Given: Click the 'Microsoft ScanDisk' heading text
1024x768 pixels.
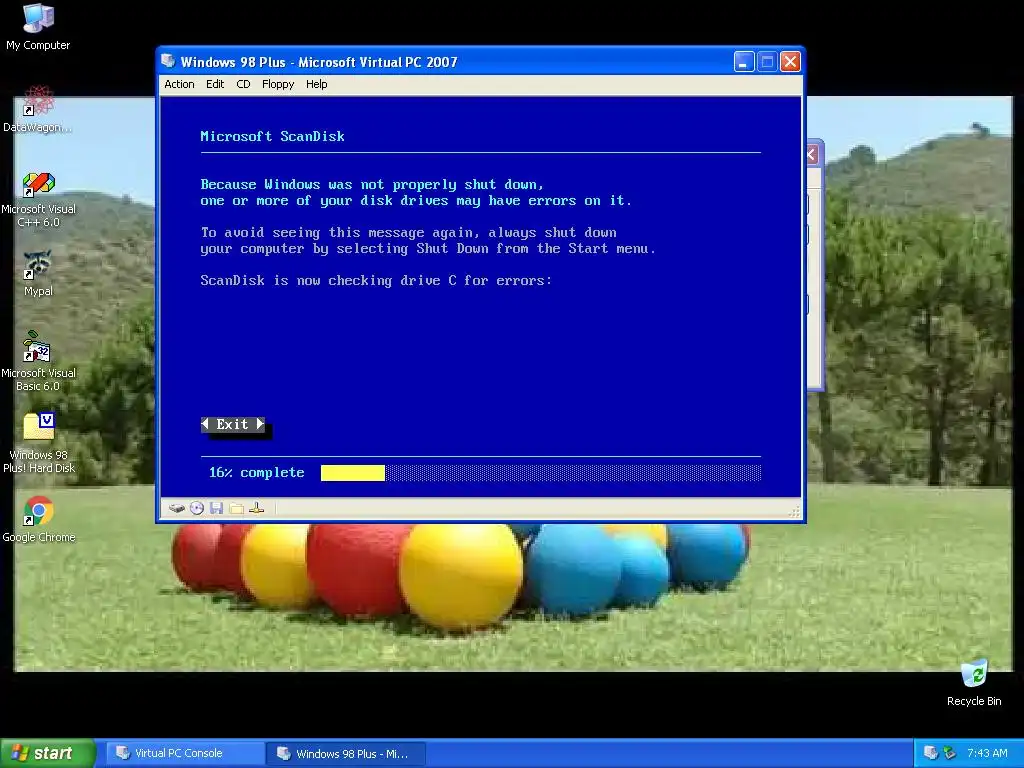Looking at the screenshot, I should pos(272,136).
